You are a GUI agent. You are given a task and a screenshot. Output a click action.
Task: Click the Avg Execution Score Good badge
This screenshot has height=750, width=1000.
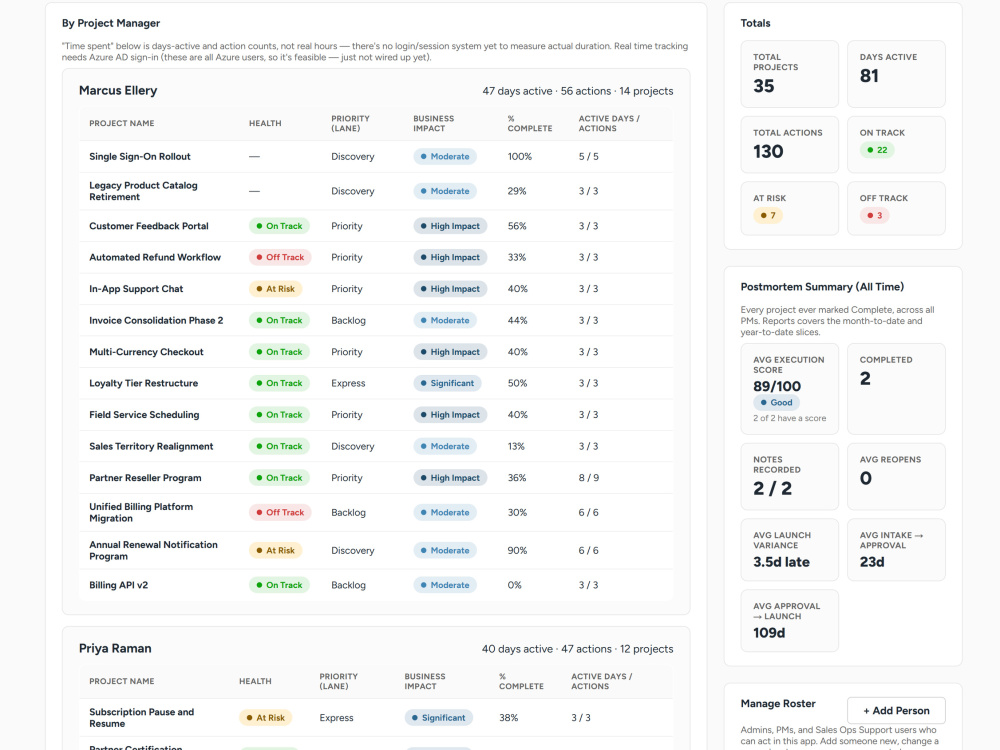(776, 402)
